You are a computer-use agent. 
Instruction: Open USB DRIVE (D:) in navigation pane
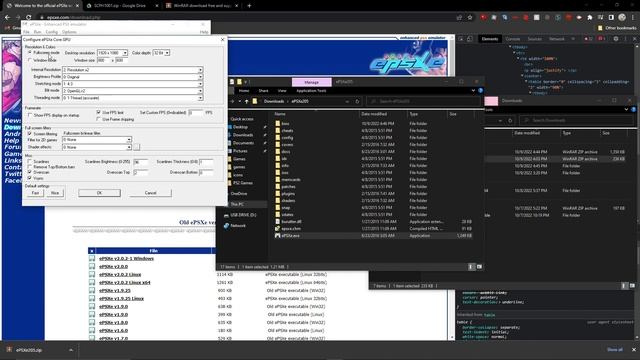(x=243, y=215)
